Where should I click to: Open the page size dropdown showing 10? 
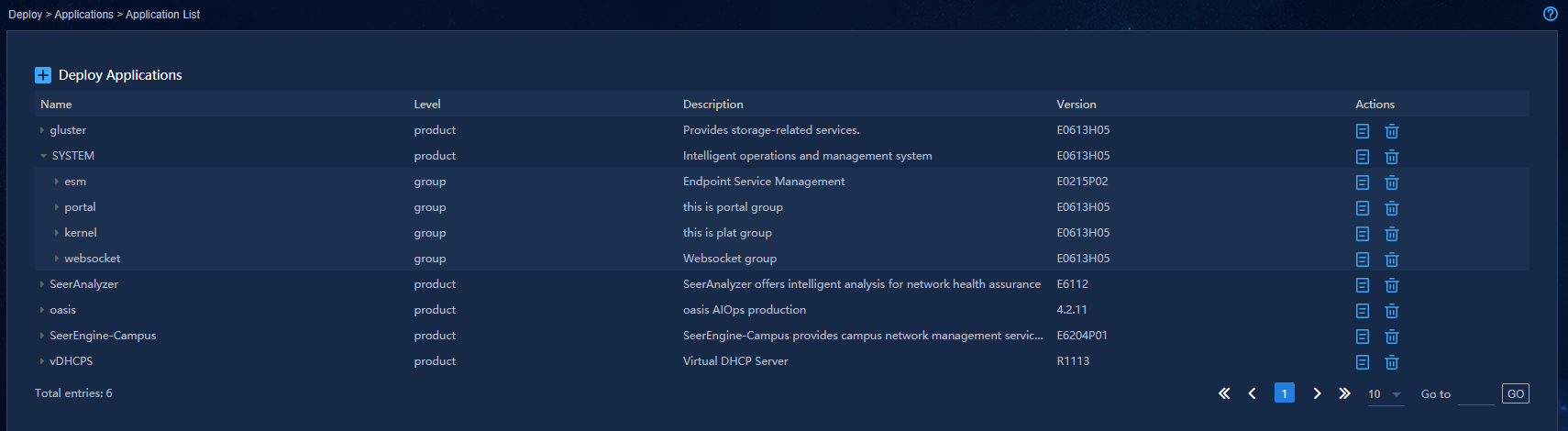[x=1386, y=394]
